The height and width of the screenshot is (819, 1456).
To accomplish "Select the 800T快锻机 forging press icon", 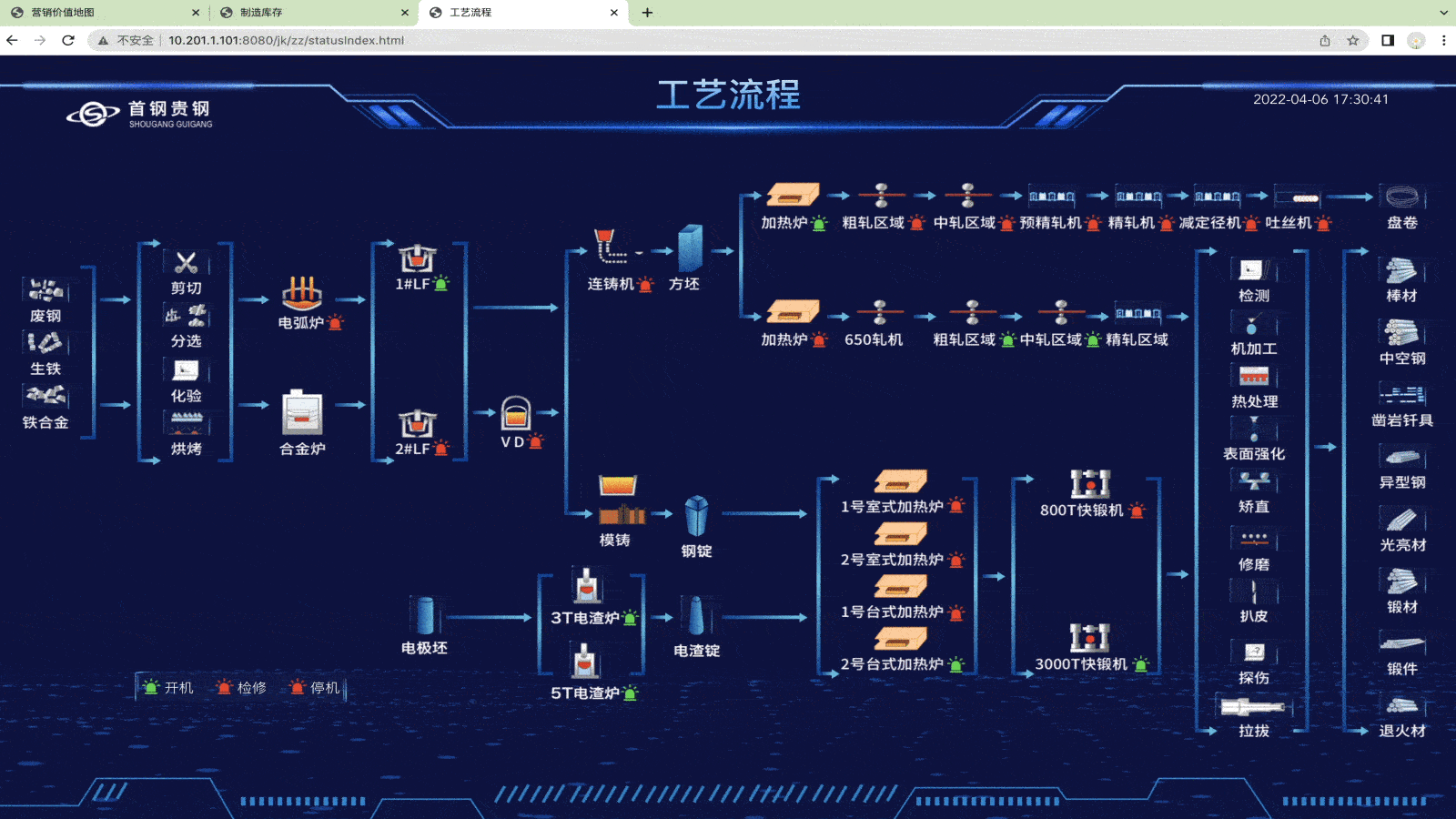I will [1090, 483].
